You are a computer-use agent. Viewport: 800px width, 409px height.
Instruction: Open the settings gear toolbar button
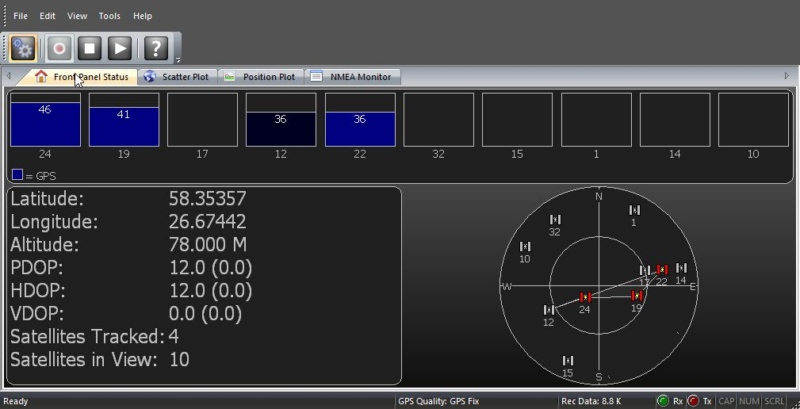point(23,47)
